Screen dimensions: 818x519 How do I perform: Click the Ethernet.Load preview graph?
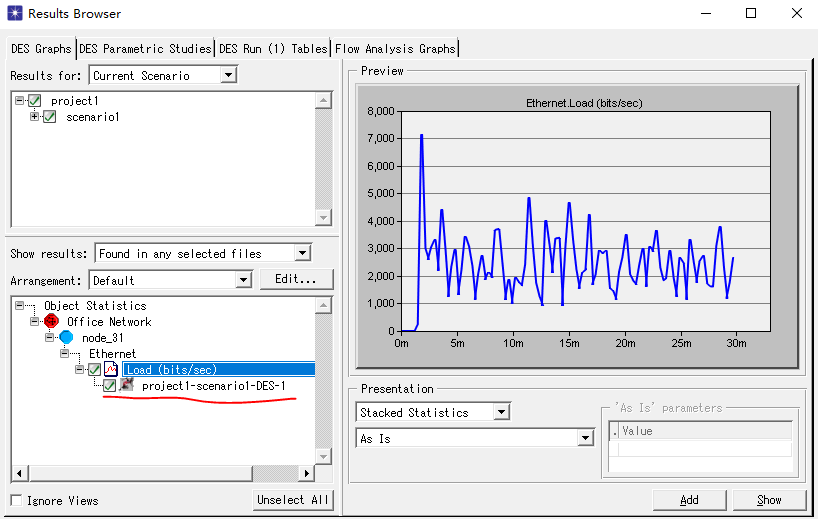[x=577, y=226]
